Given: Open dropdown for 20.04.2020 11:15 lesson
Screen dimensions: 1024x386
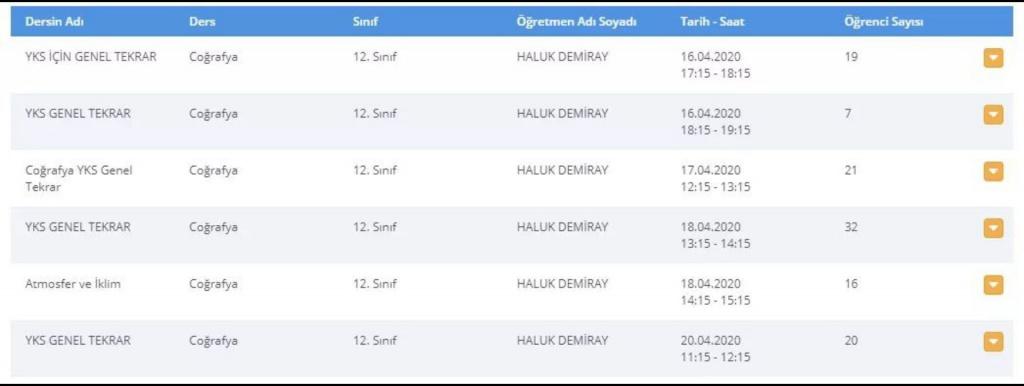Looking at the screenshot, I should coord(993,342).
